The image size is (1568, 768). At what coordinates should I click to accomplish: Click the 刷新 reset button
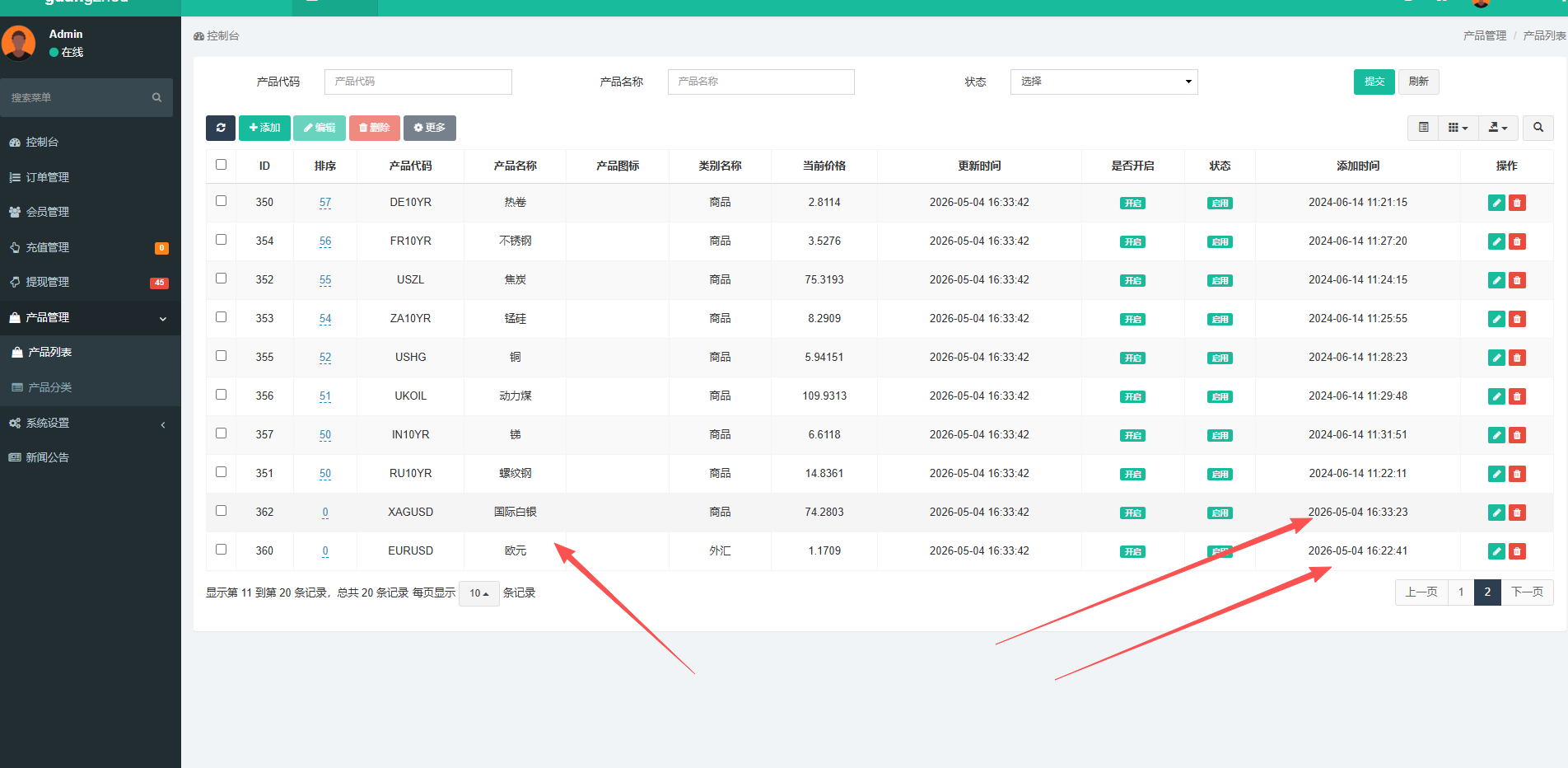point(1418,82)
